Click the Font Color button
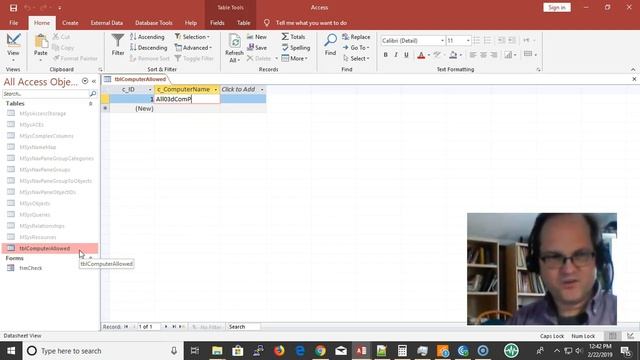The width and height of the screenshot is (640, 360). [421, 55]
